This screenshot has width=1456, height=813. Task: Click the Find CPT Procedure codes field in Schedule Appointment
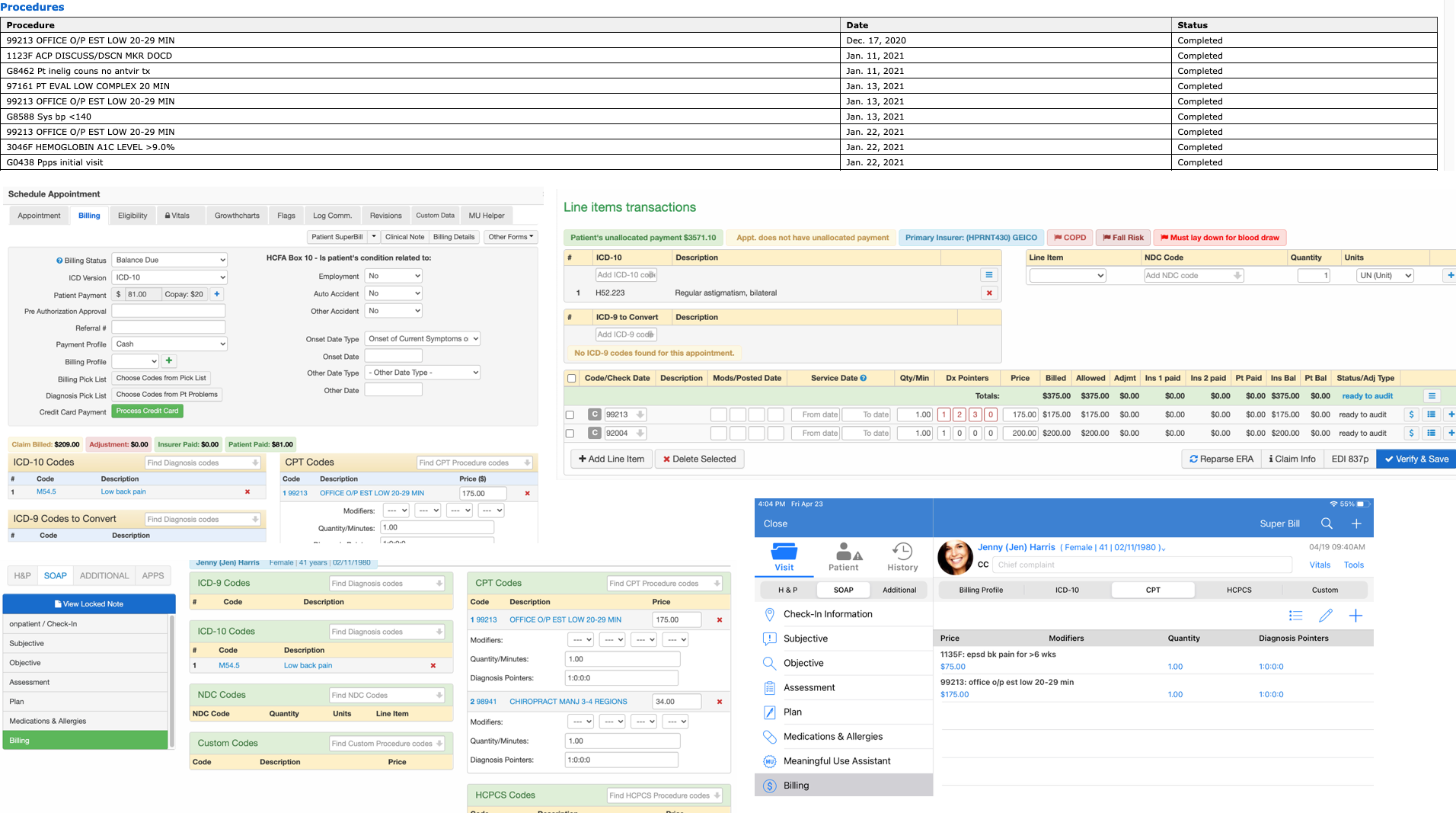475,463
